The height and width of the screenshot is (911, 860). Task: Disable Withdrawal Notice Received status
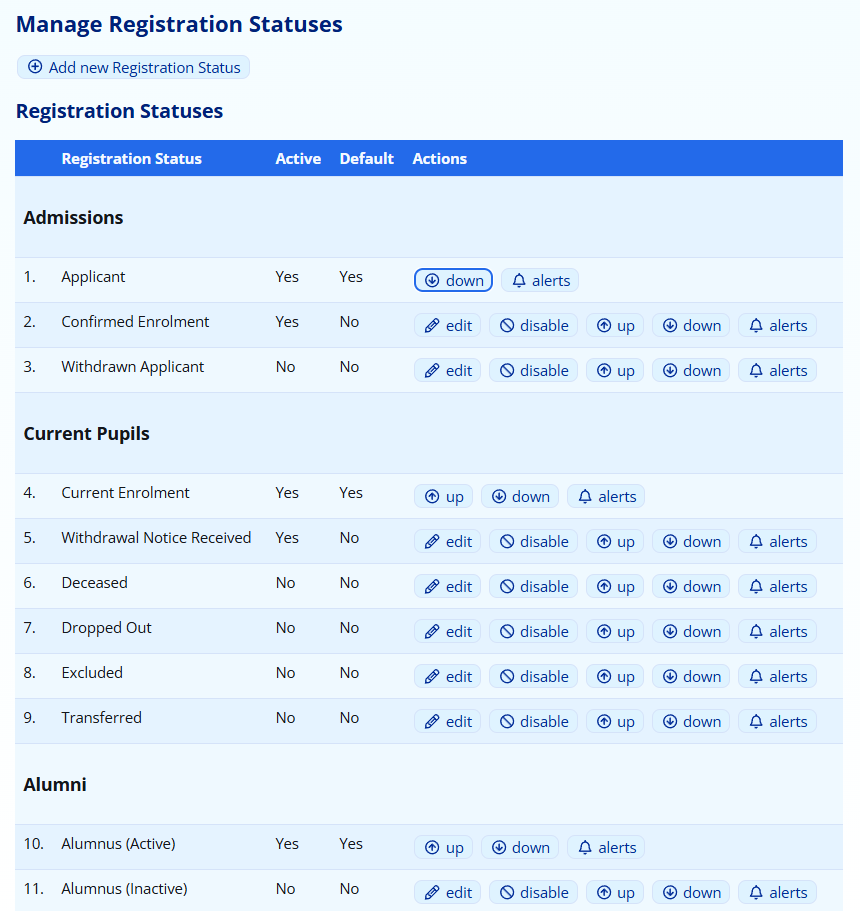tap(533, 542)
